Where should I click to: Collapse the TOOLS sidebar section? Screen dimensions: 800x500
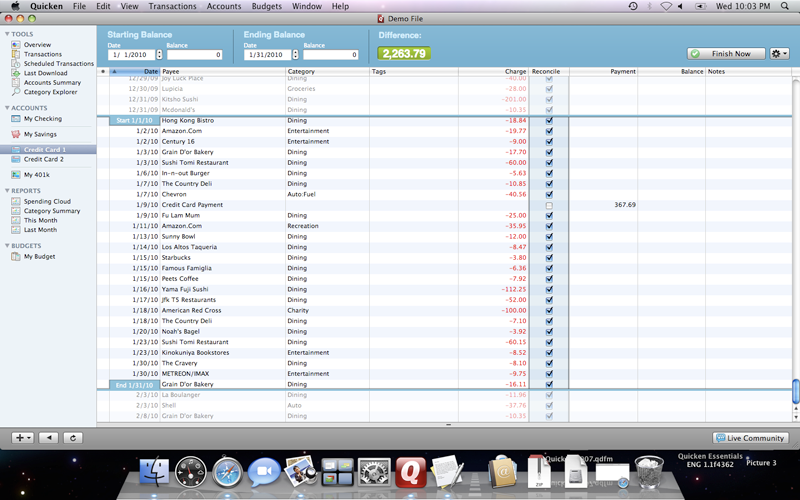[7, 34]
